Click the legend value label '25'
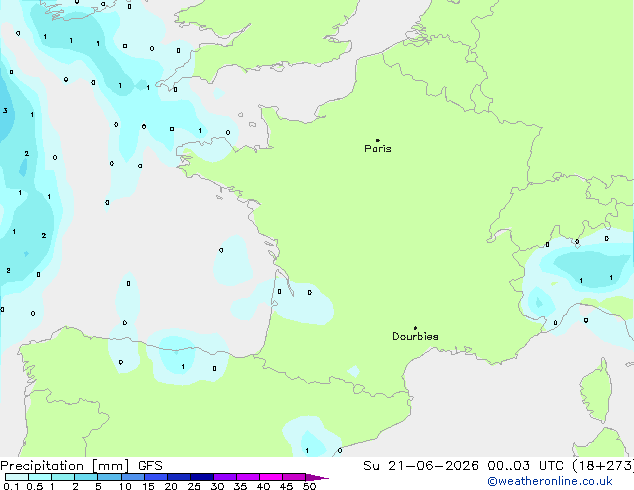This screenshot has height=490, width=634. pos(194,486)
